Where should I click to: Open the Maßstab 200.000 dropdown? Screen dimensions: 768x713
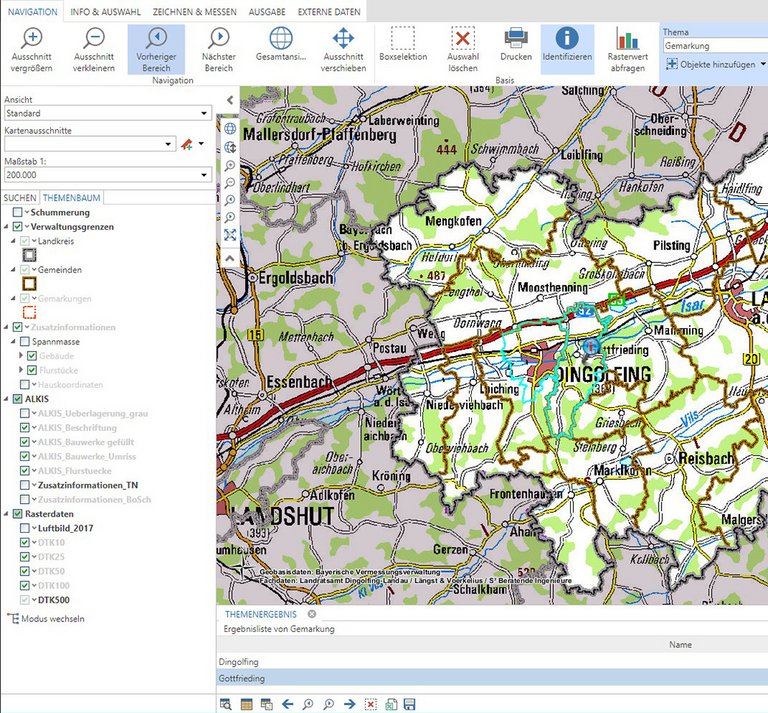pyautogui.click(x=108, y=175)
